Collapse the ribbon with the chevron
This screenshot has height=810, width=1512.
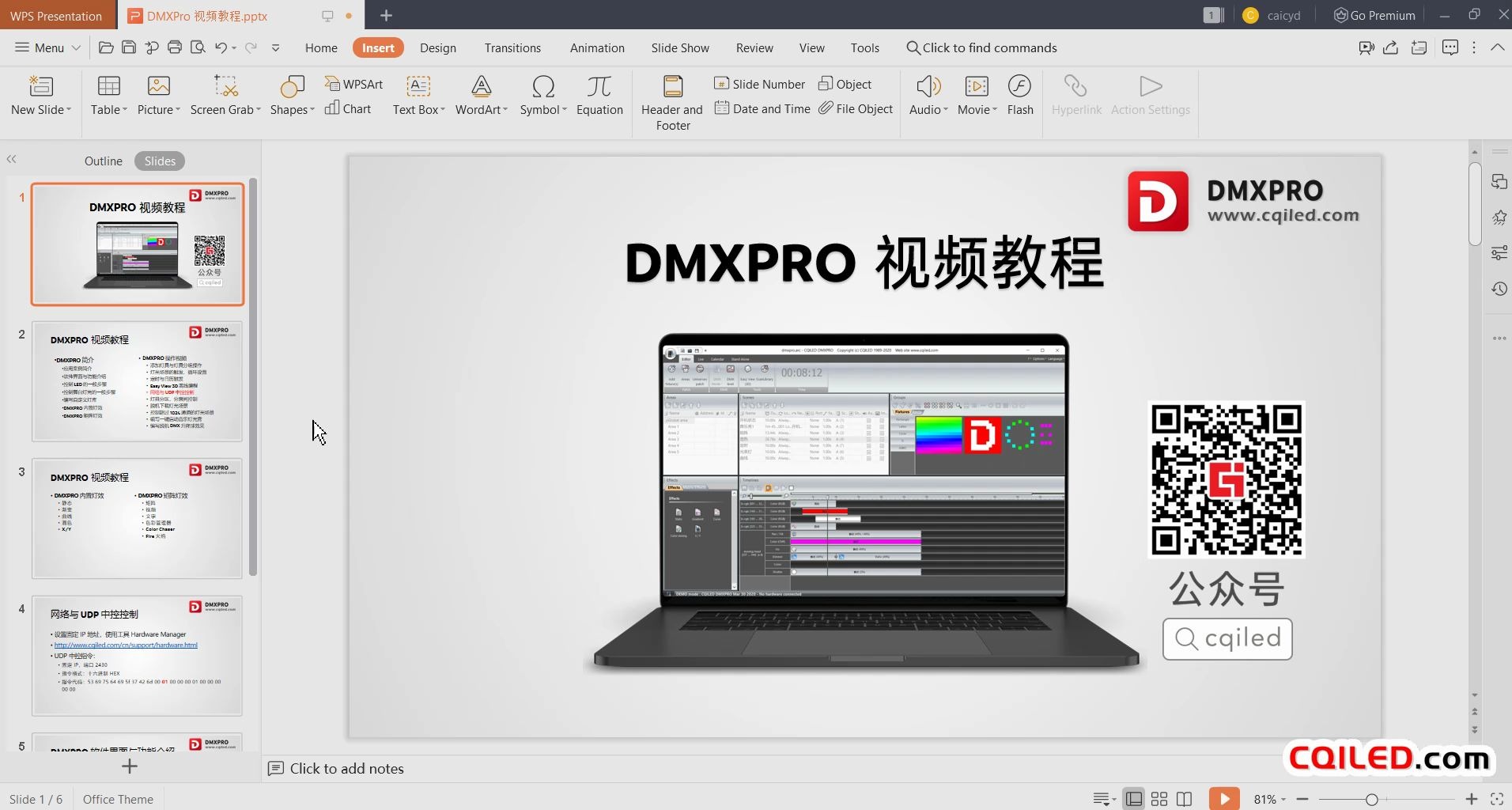[1497, 47]
